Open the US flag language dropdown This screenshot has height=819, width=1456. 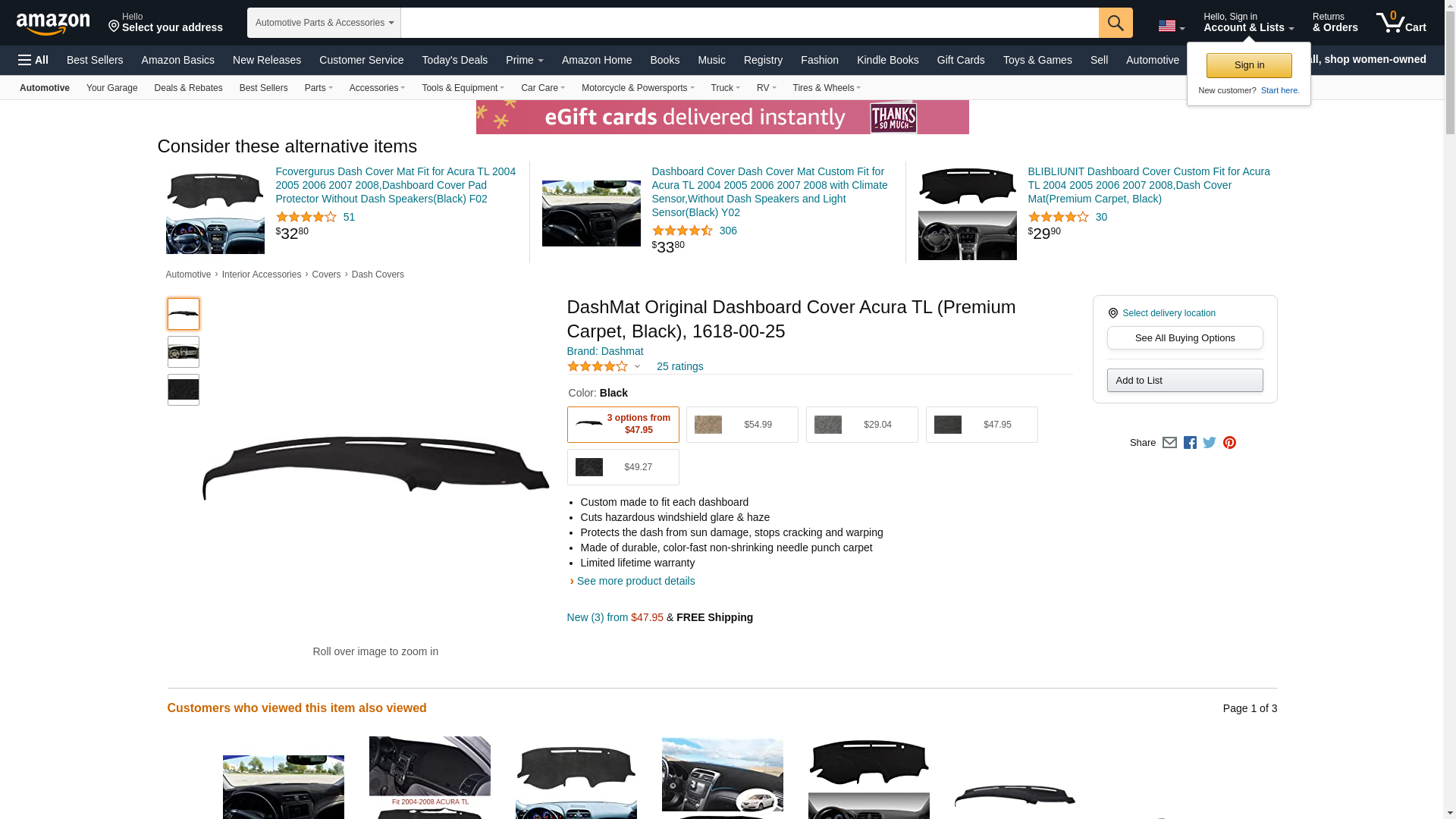click(x=1171, y=26)
